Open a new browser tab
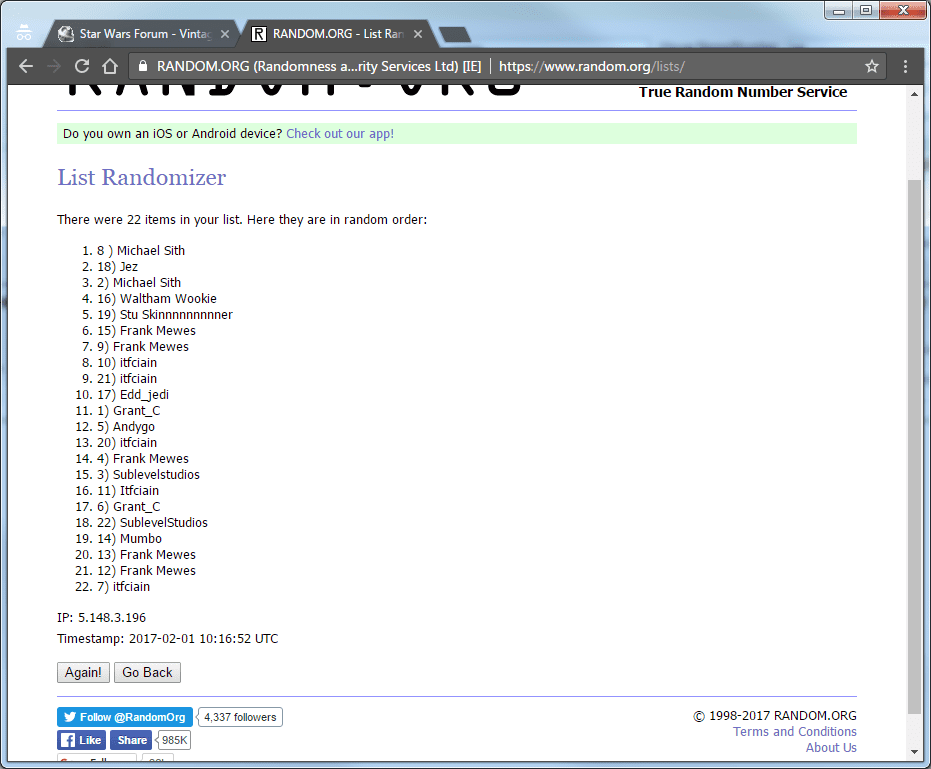The height and width of the screenshot is (769, 931). pyautogui.click(x=455, y=34)
